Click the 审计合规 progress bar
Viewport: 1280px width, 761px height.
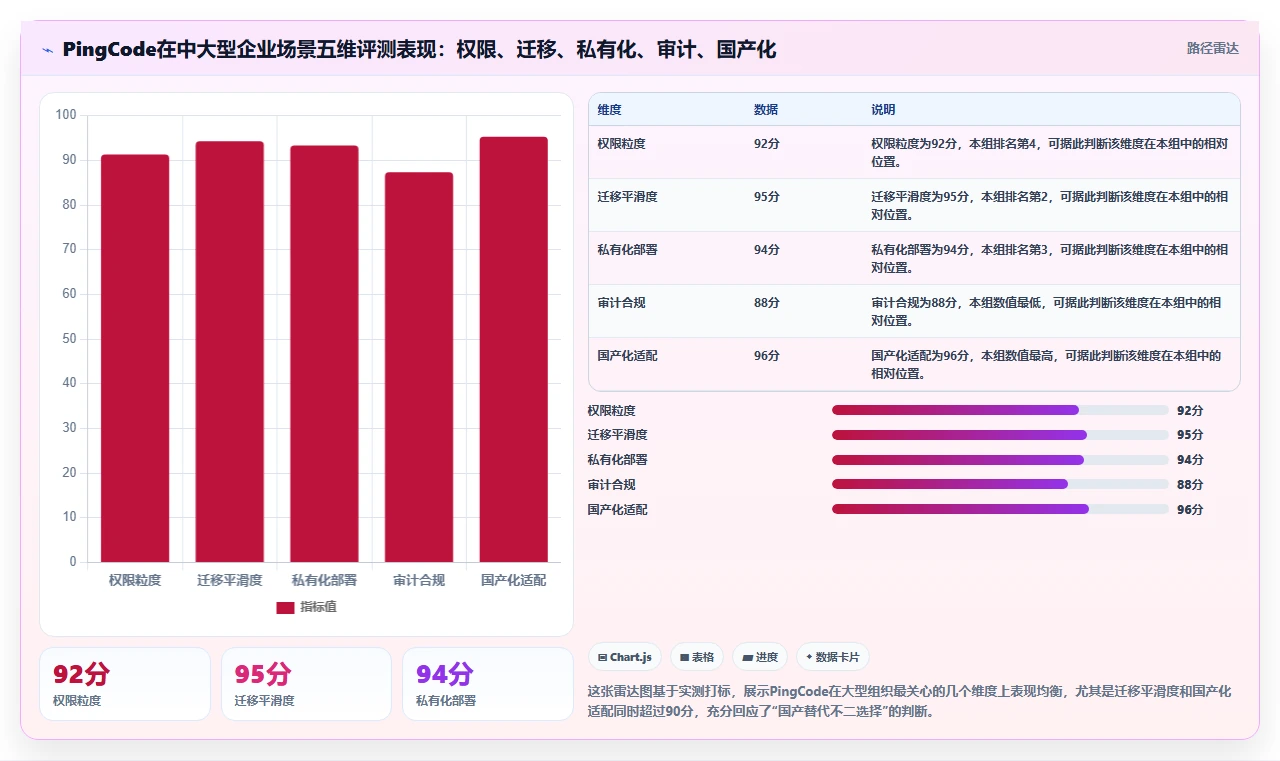(x=1000, y=484)
